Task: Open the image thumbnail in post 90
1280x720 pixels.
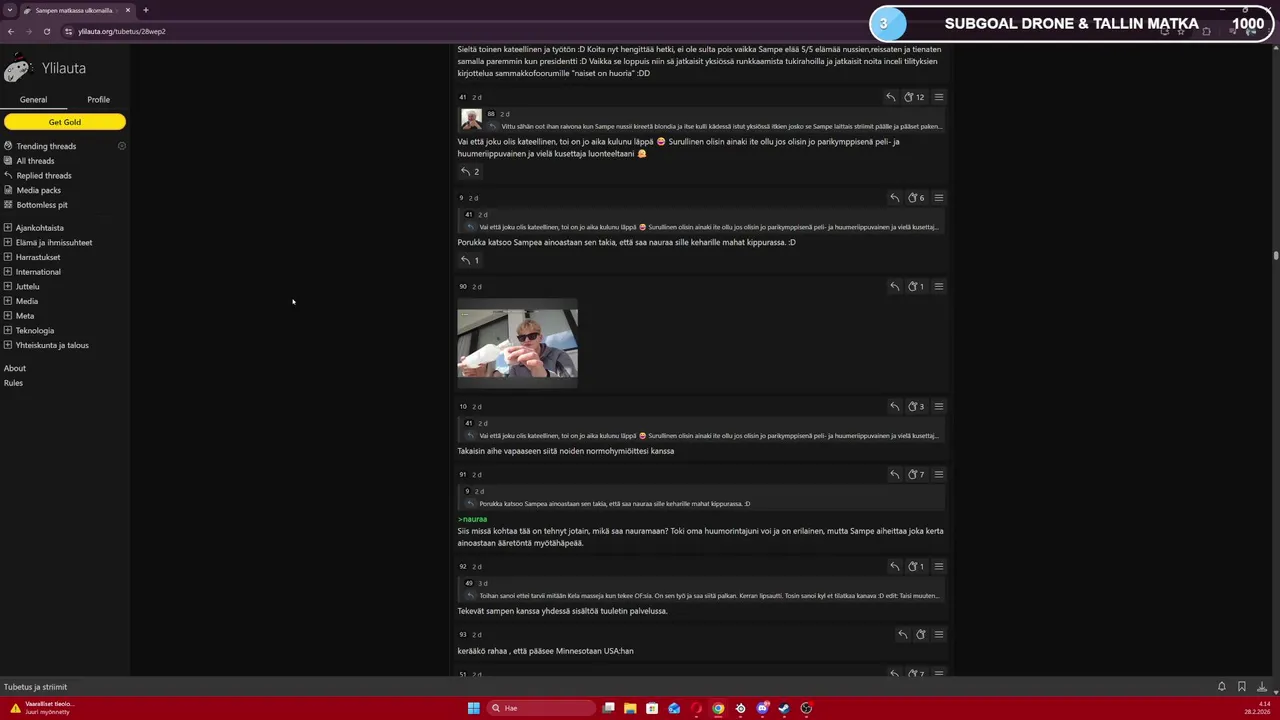Action: (517, 343)
